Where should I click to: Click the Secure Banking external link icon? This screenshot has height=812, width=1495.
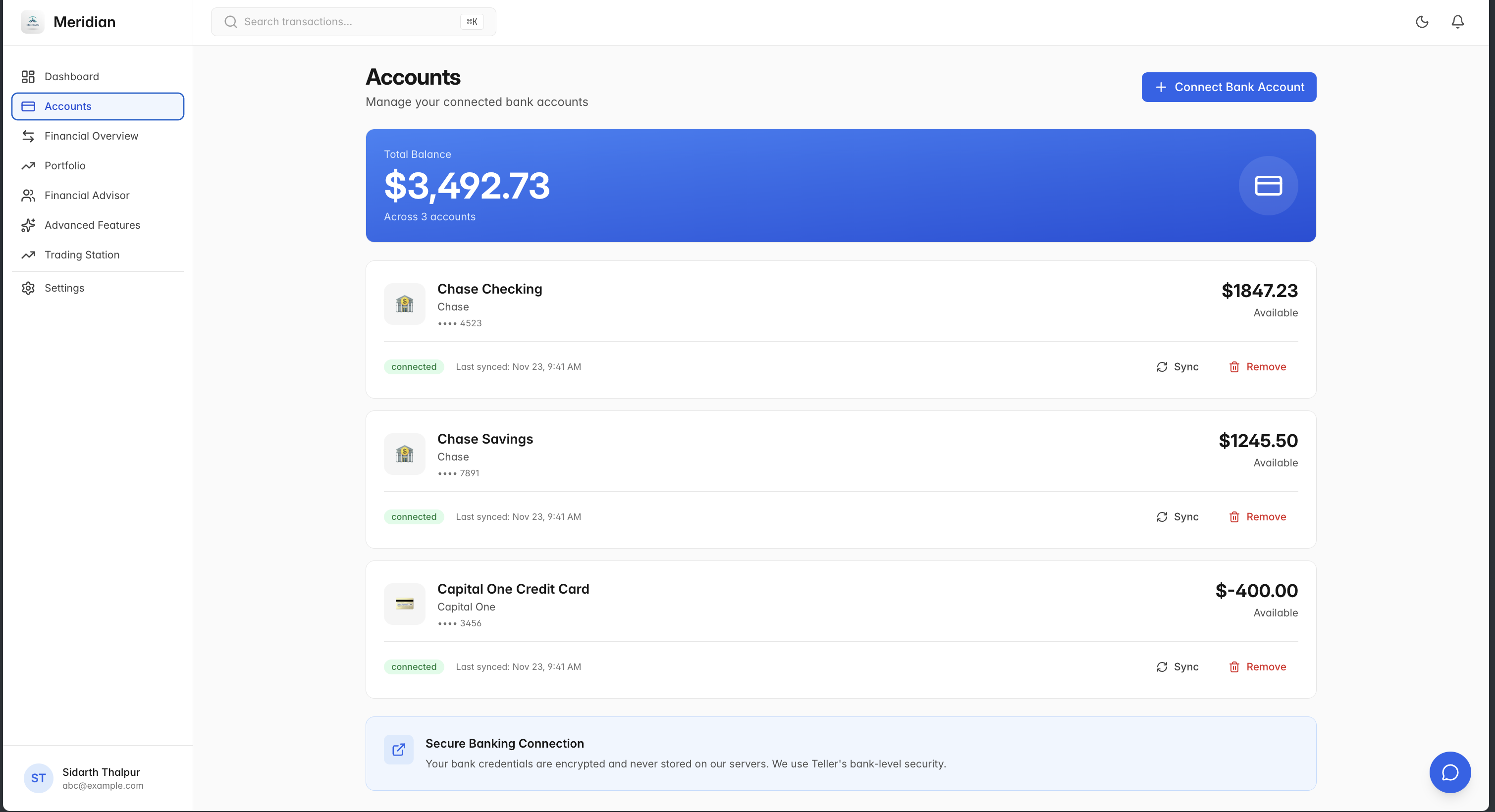tap(399, 749)
